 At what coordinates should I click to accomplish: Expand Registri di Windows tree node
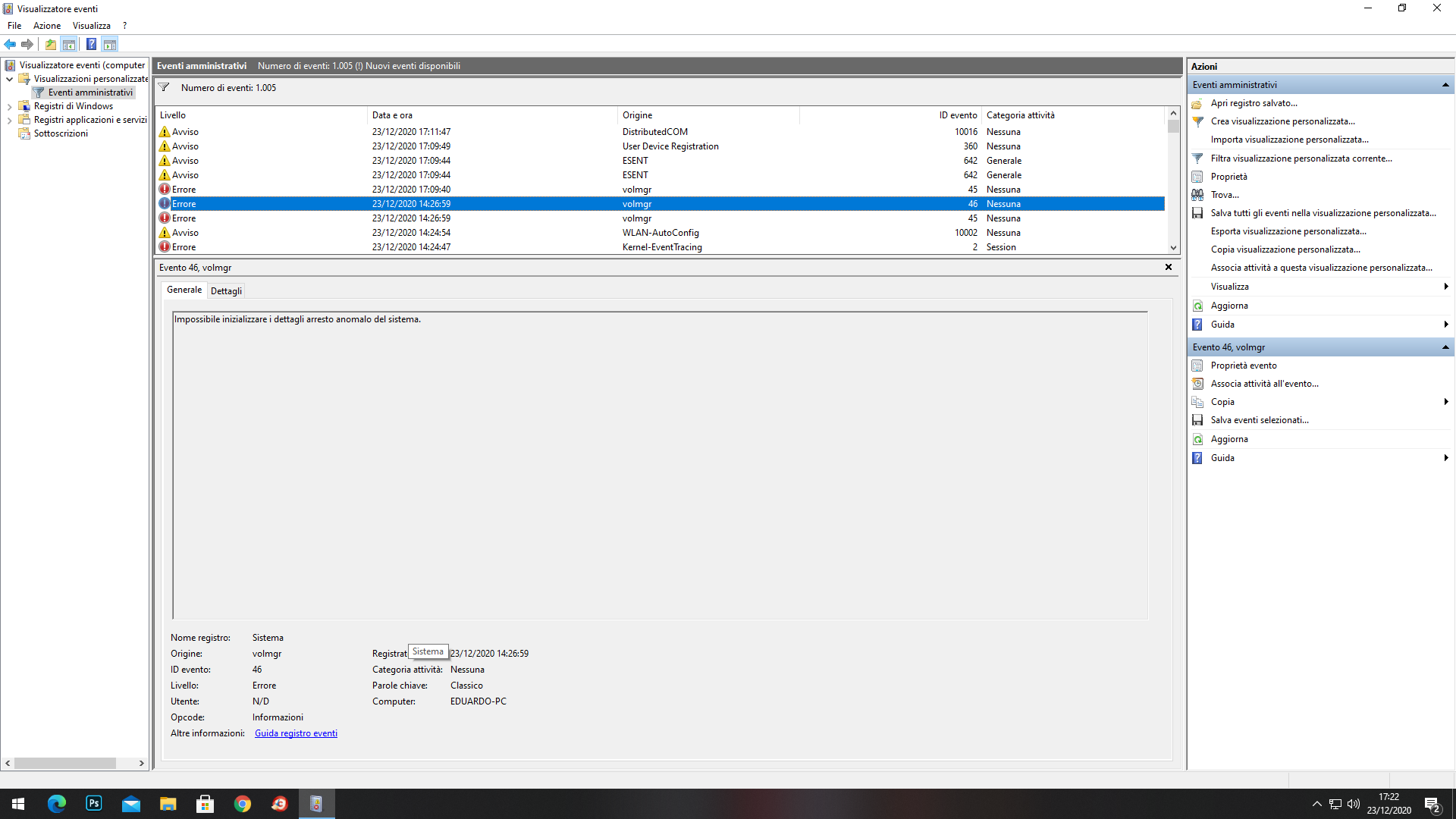click(9, 106)
